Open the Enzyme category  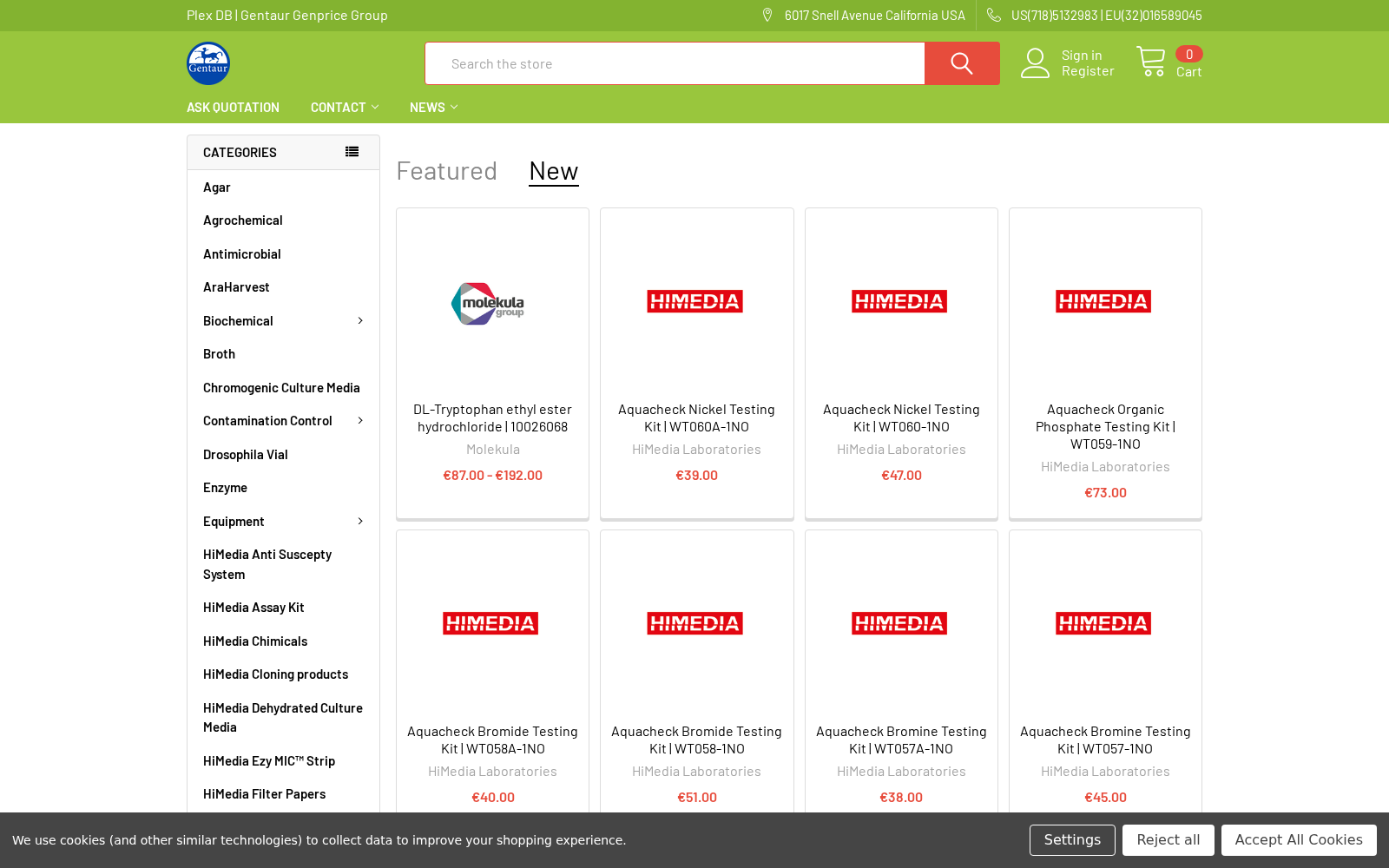225,488
